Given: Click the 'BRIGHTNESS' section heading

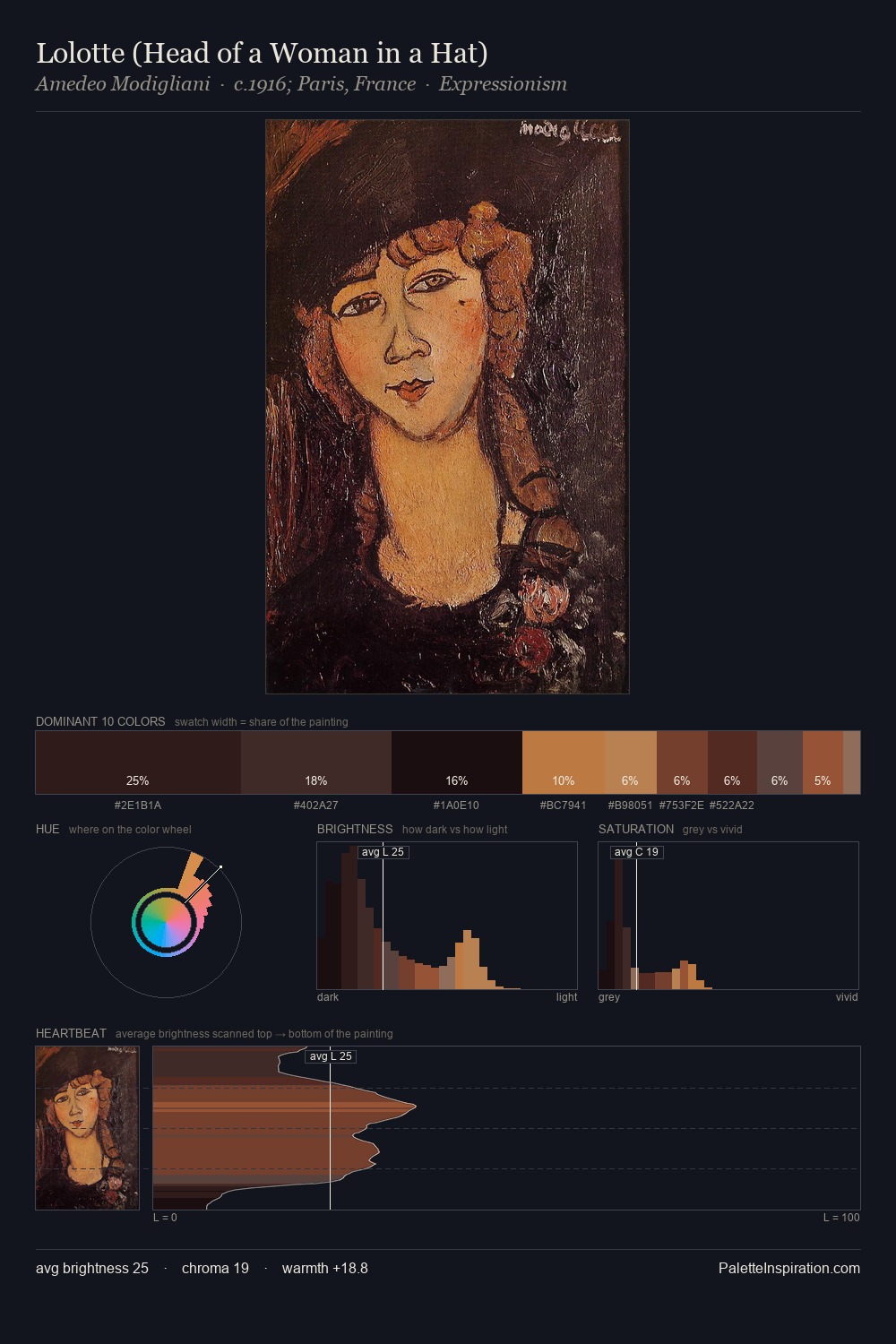Looking at the screenshot, I should pos(355,829).
